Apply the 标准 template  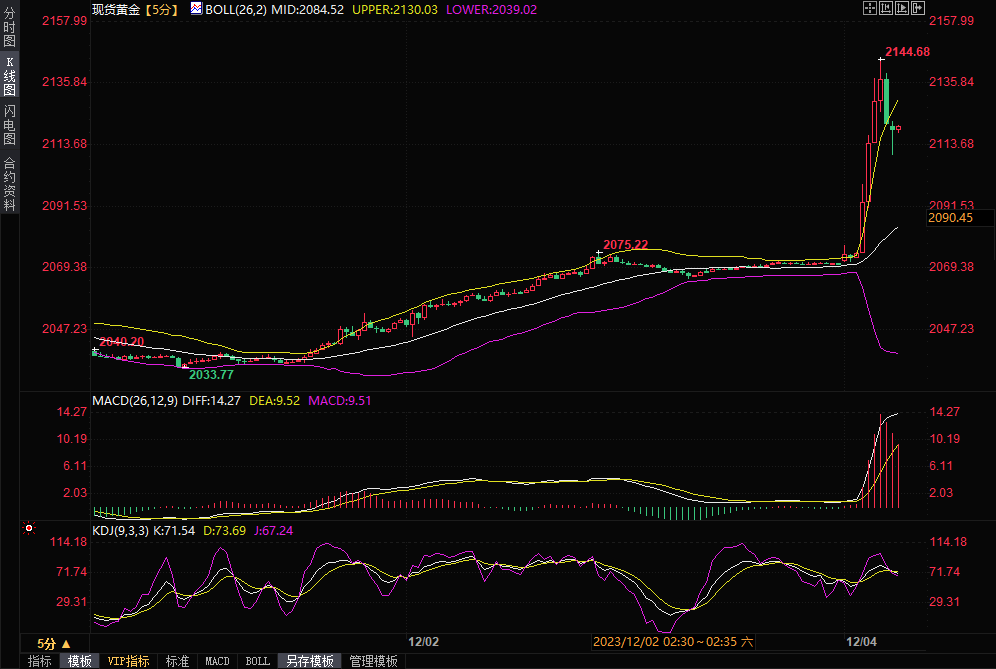click(177, 661)
